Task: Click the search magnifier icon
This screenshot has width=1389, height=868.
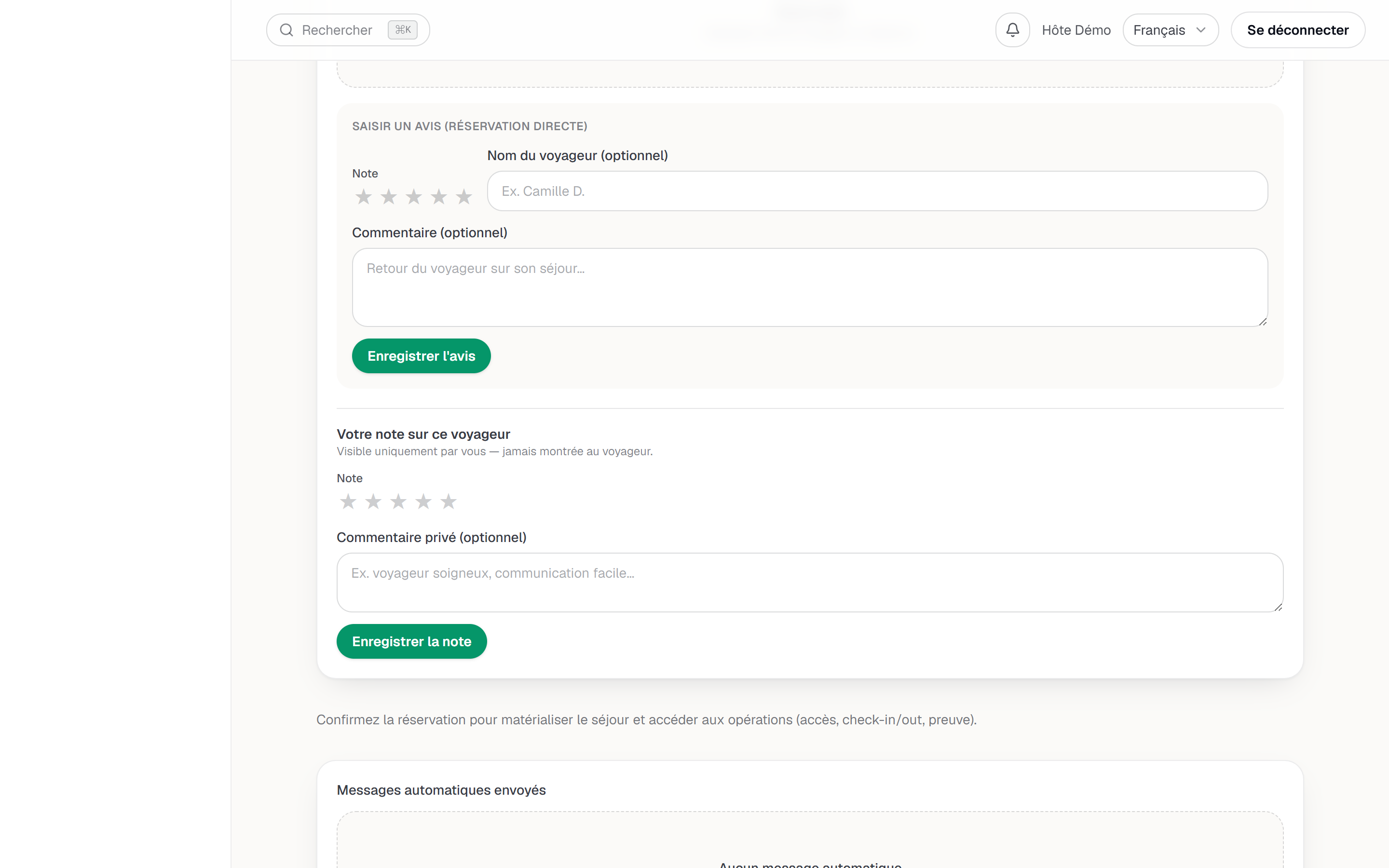Action: coord(286,30)
